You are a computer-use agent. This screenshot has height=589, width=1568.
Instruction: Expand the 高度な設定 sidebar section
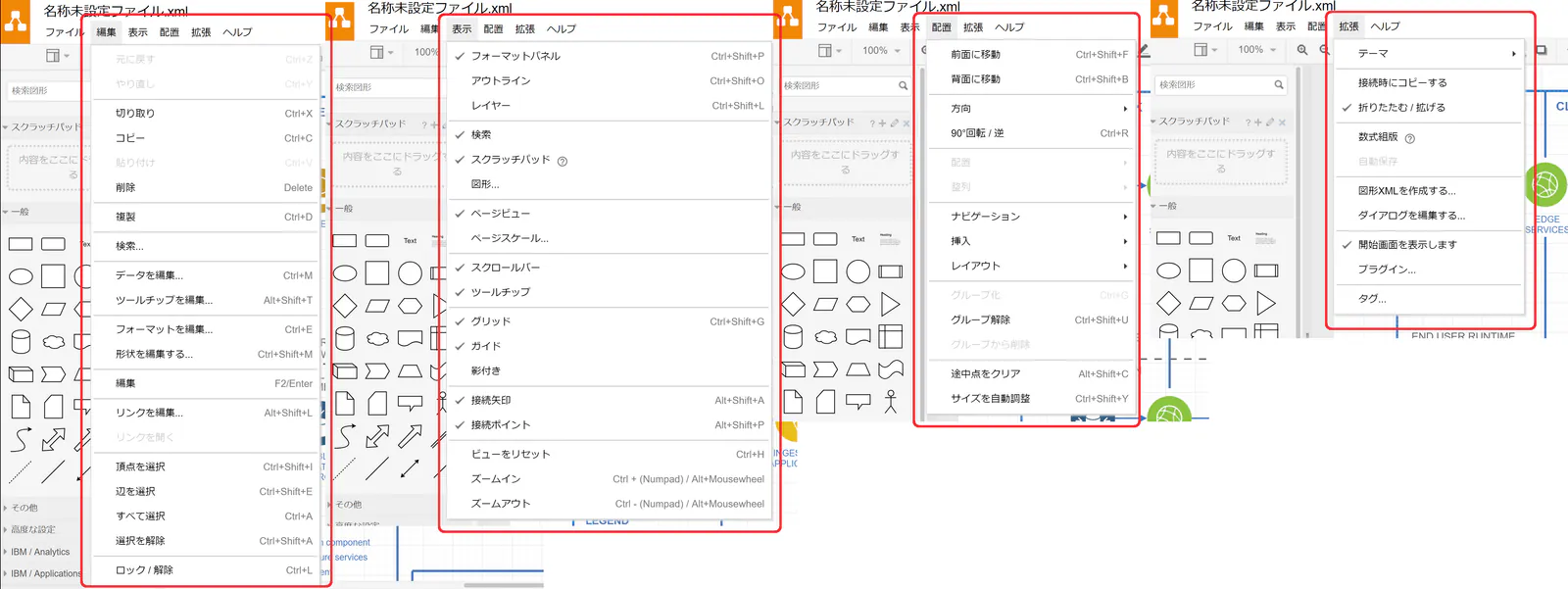pyautogui.click(x=32, y=529)
